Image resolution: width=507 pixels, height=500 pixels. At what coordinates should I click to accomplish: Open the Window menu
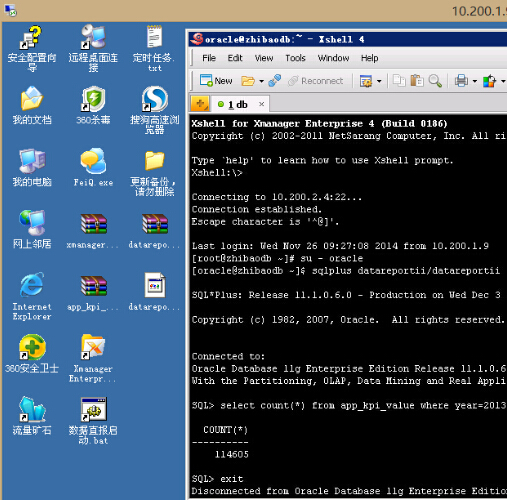pos(333,58)
